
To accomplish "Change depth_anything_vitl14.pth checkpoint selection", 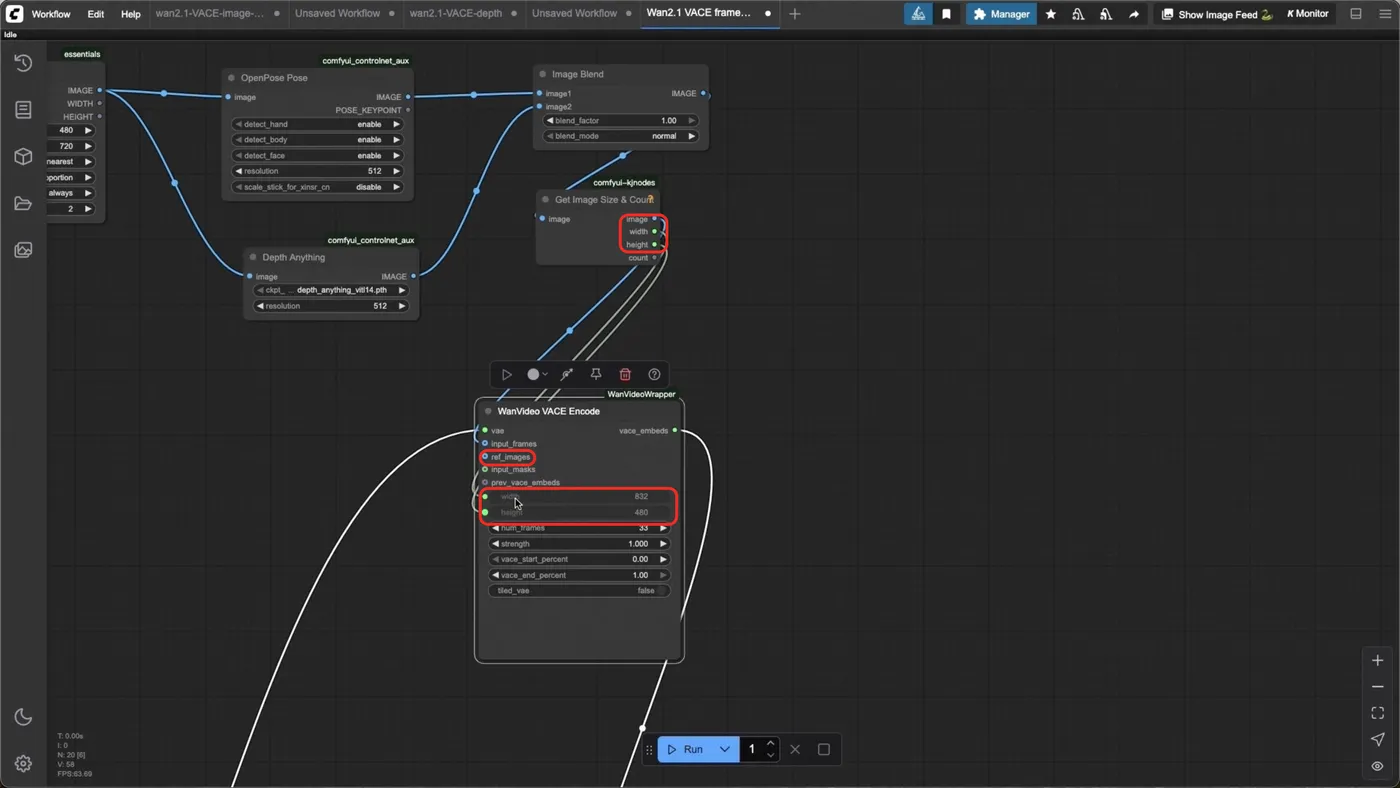I will pyautogui.click(x=331, y=290).
